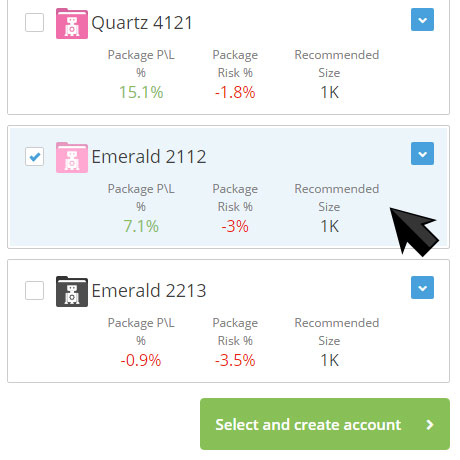Image resolution: width=460 pixels, height=460 pixels.
Task: Click the pink Quartz 4121 robot folder icon
Action: tap(72, 24)
